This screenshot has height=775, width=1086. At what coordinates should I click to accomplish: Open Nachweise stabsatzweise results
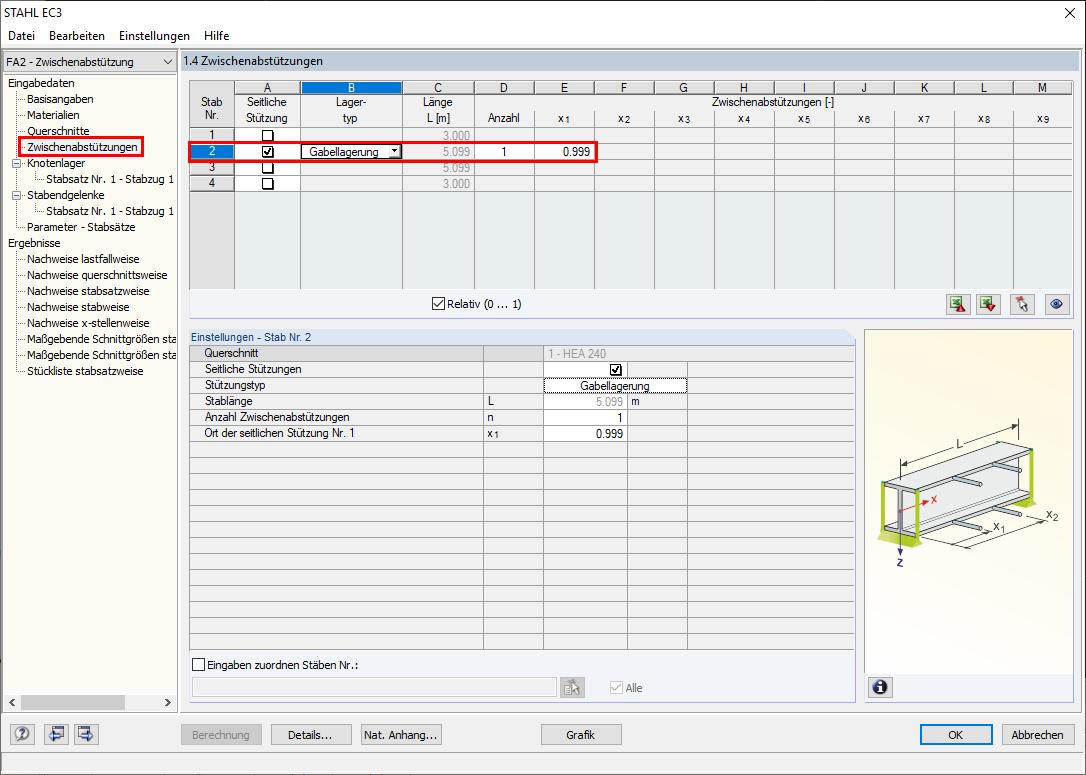coord(88,291)
